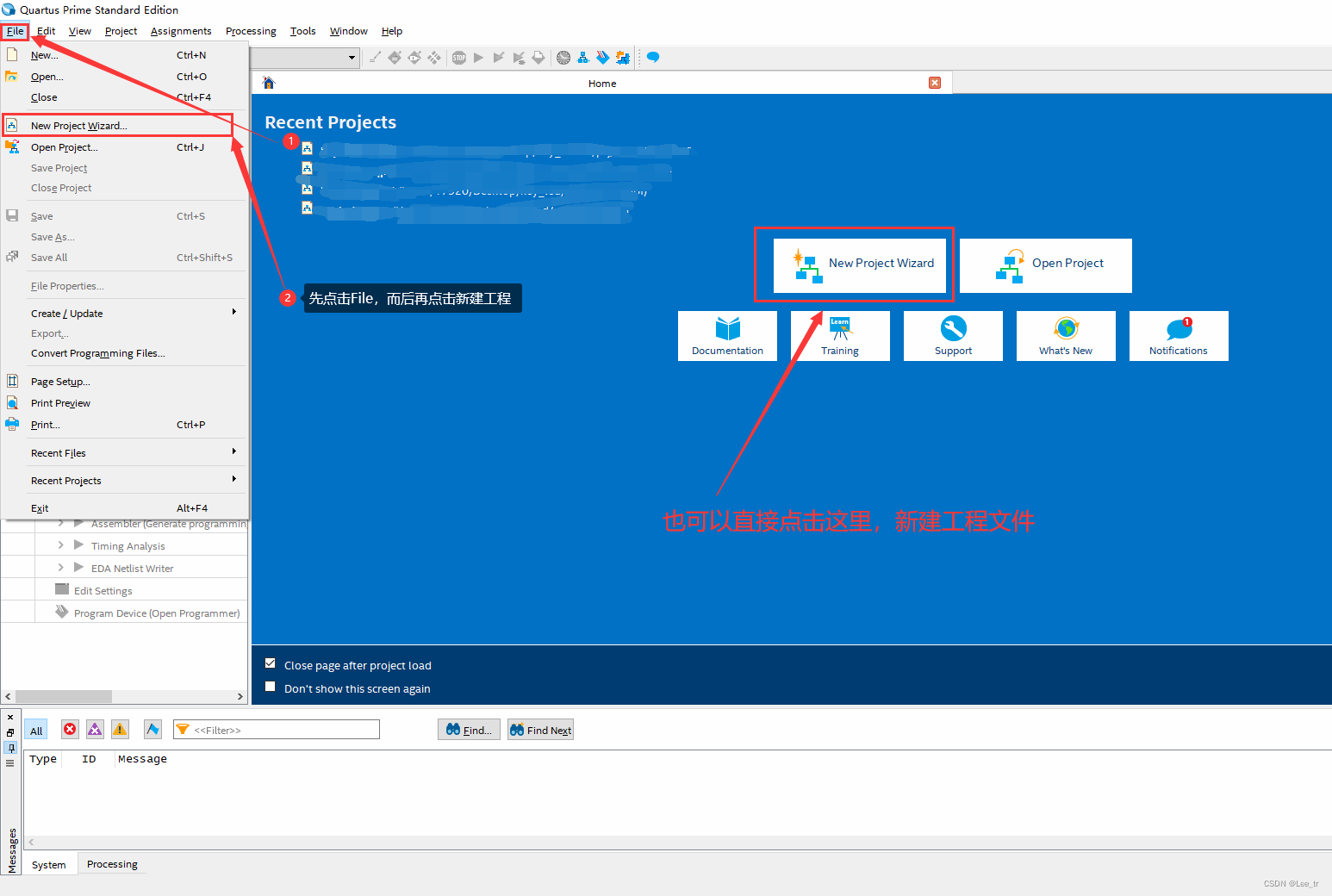Image resolution: width=1332 pixels, height=896 pixels.
Task: Select Open Project... in File menu
Action: tap(125, 147)
